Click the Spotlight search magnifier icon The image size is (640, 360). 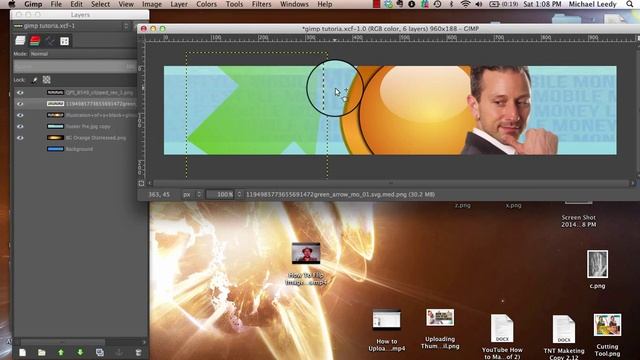click(x=630, y=4)
